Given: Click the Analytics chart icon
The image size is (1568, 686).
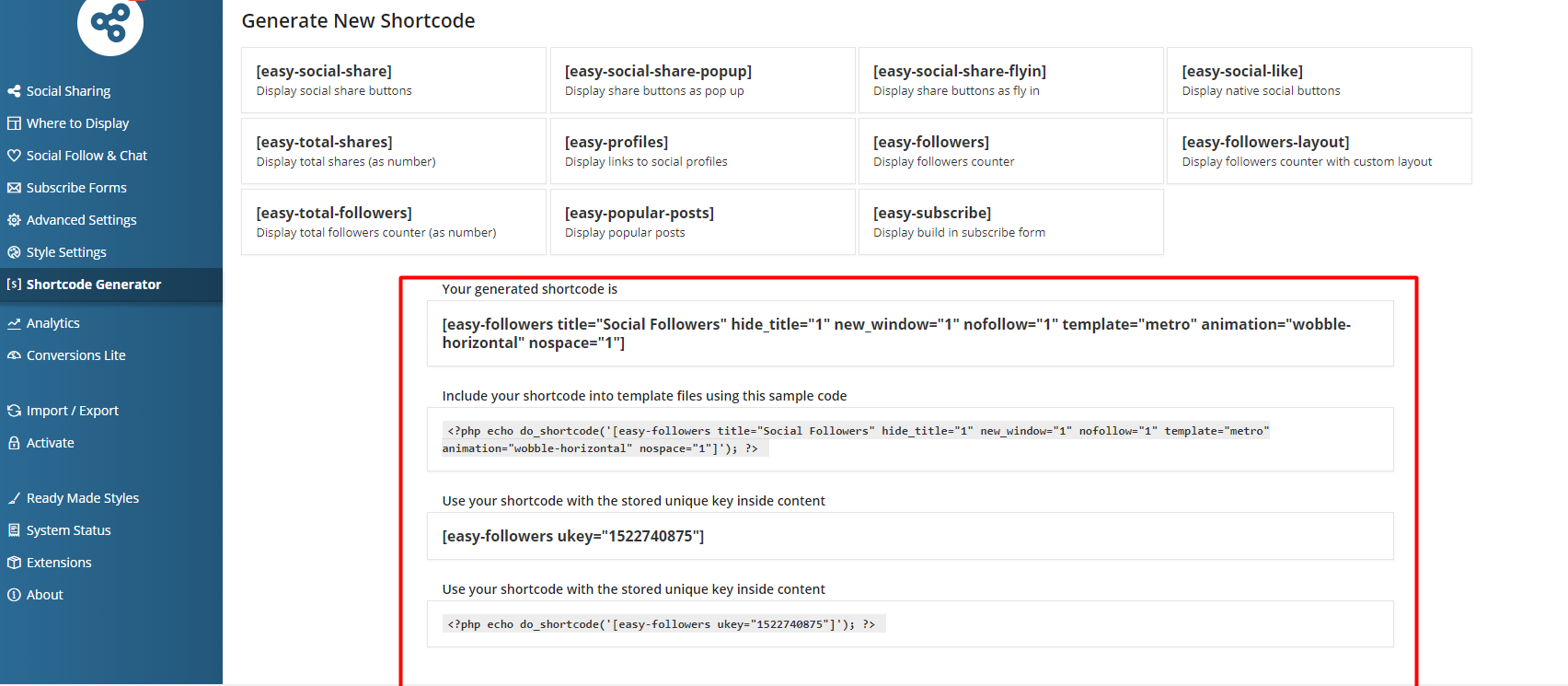Looking at the screenshot, I should tap(14, 323).
